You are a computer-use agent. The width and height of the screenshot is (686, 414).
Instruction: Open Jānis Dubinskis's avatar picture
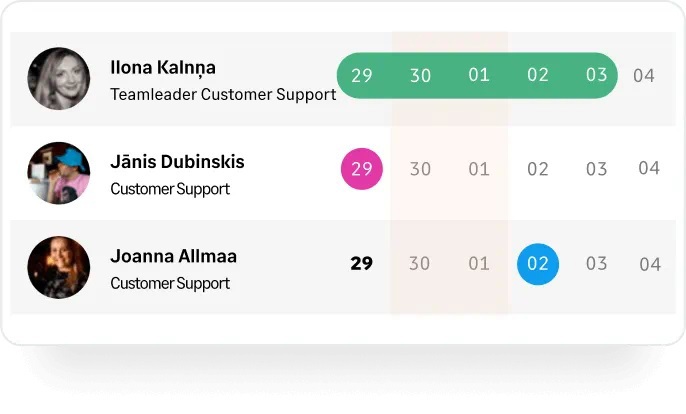click(x=59, y=173)
